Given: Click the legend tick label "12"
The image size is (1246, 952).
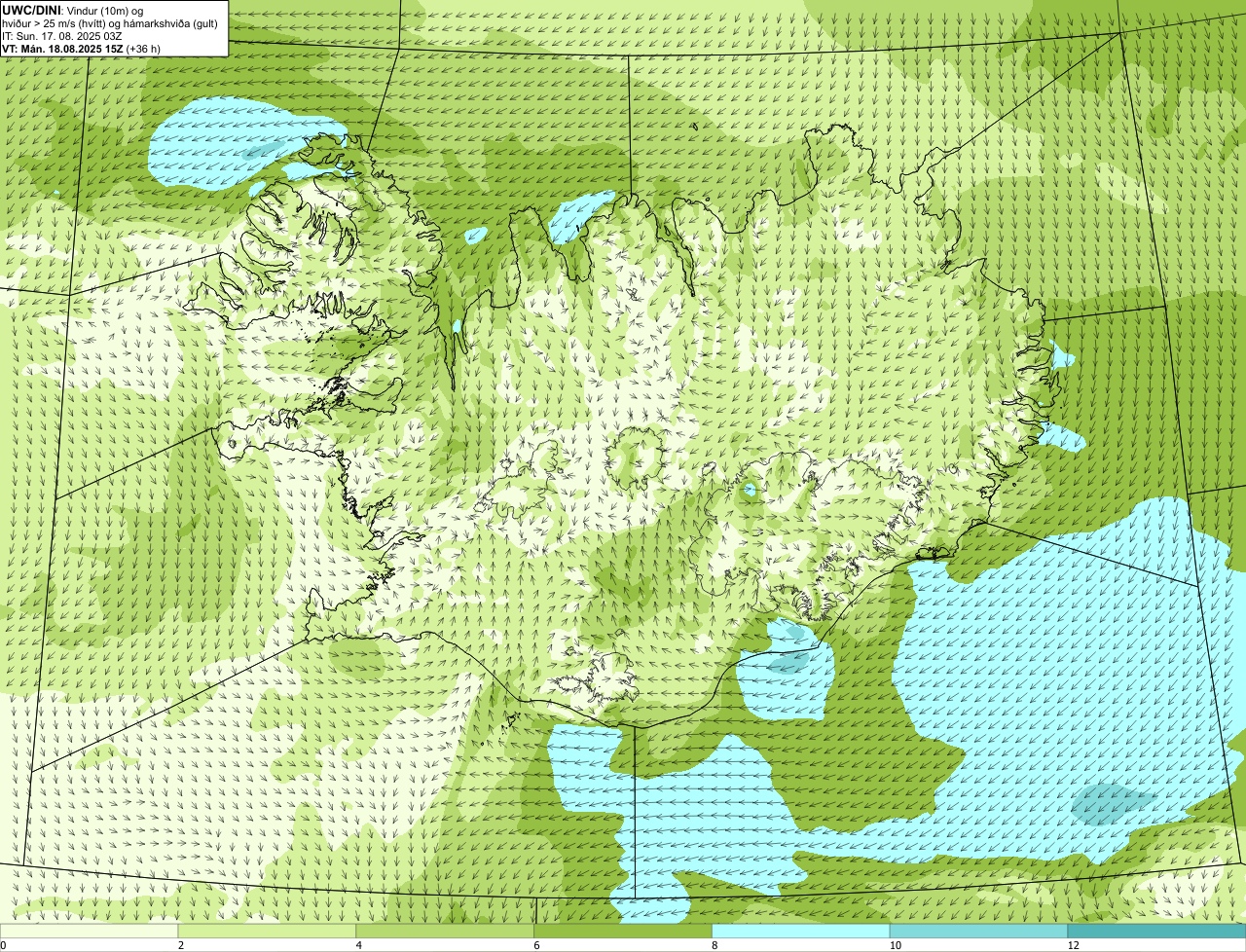Looking at the screenshot, I should pyautogui.click(x=1073, y=945).
